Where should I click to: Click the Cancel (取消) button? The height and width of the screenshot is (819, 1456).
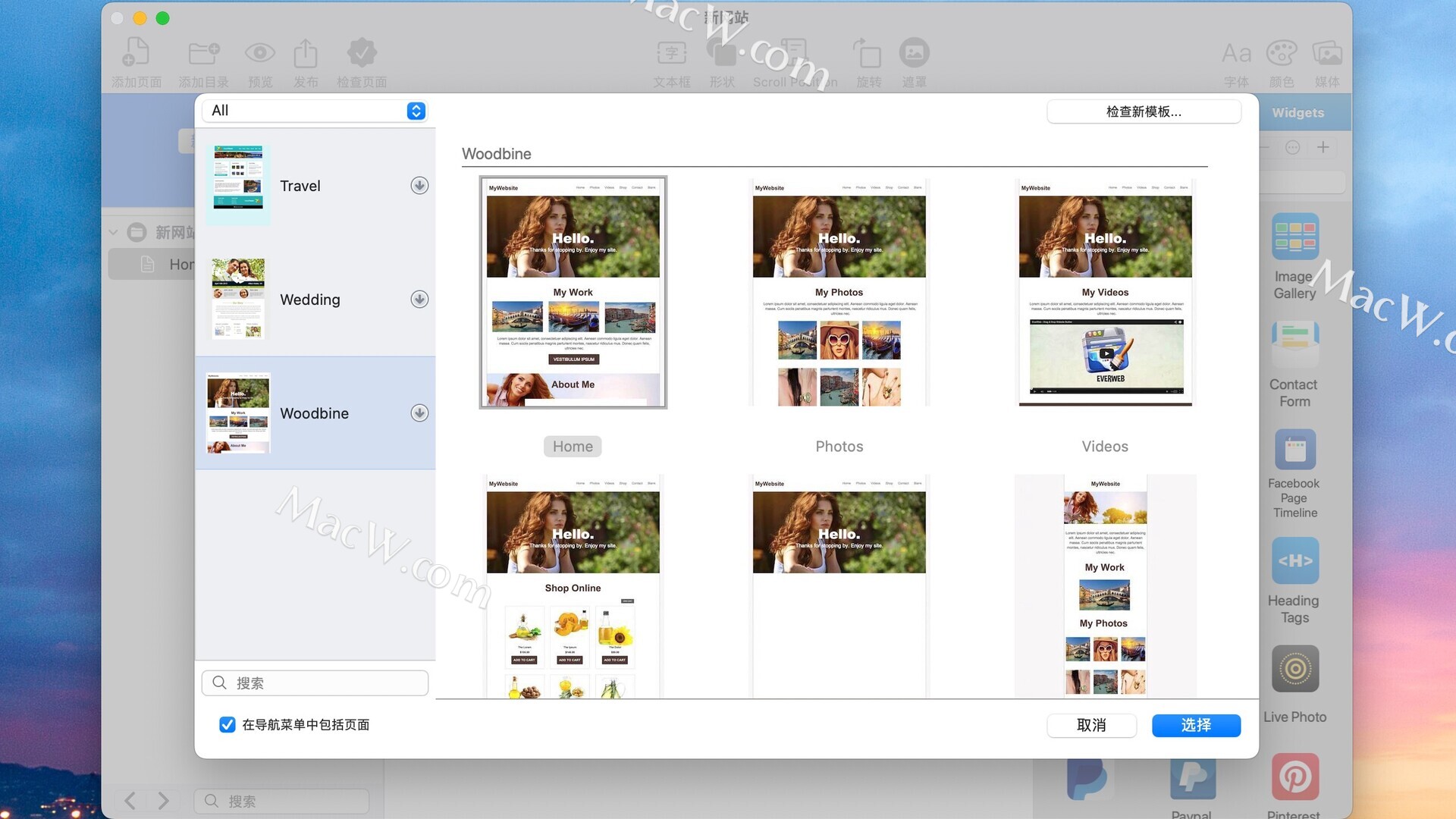pyautogui.click(x=1091, y=725)
